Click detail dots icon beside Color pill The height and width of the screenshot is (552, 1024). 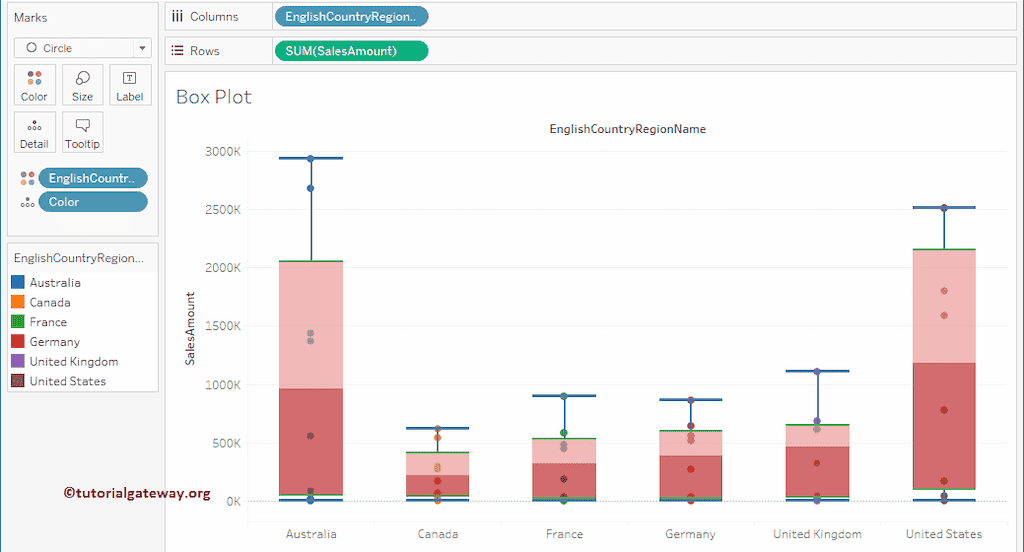pos(27,202)
